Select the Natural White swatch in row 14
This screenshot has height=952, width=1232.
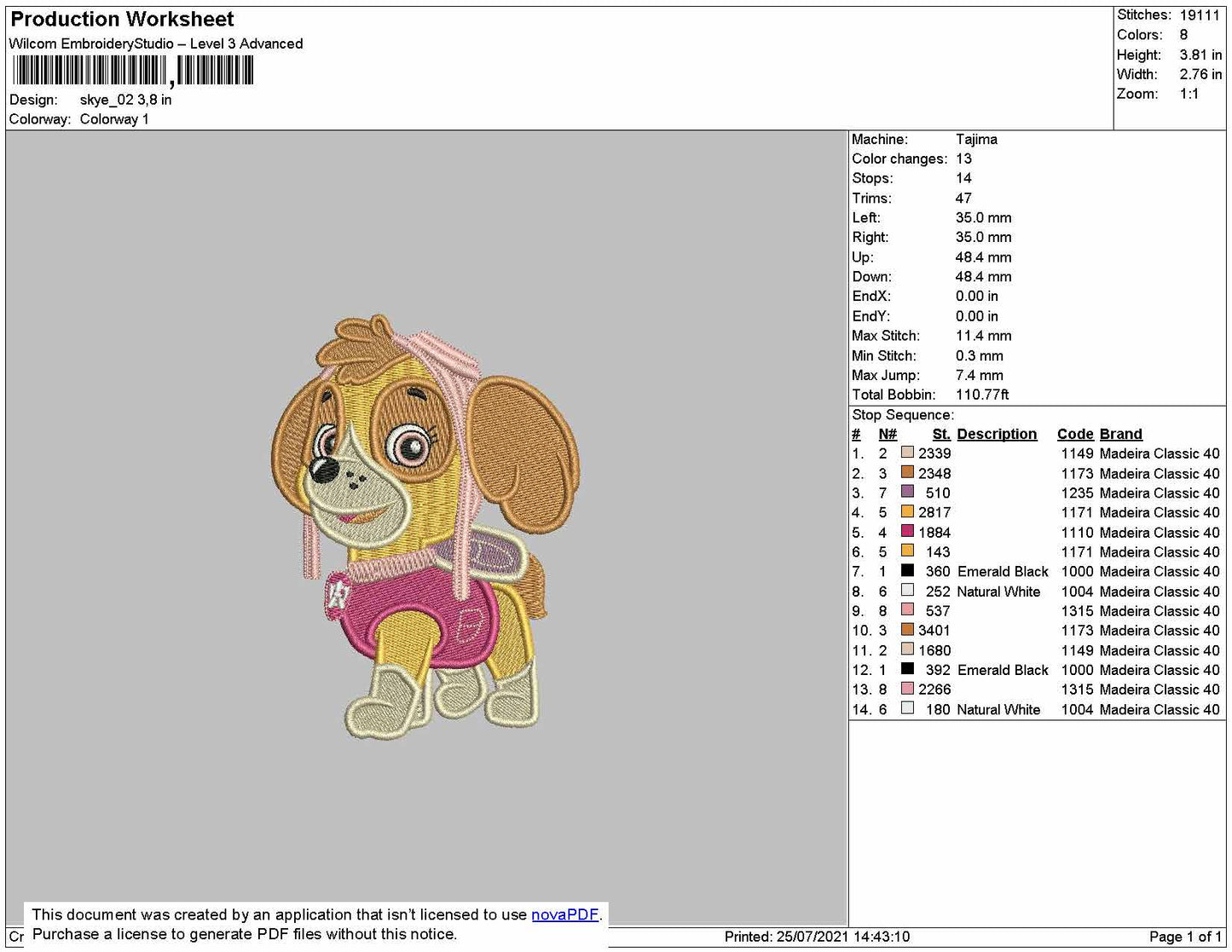(907, 708)
